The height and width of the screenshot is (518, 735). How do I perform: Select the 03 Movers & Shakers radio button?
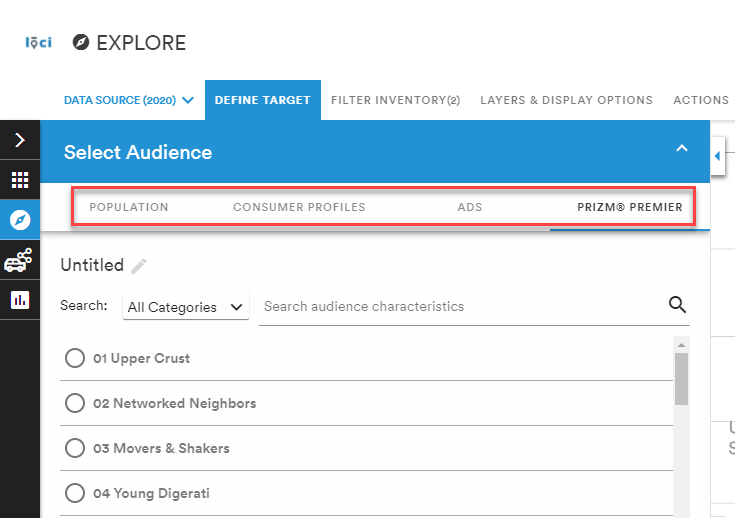[x=75, y=448]
